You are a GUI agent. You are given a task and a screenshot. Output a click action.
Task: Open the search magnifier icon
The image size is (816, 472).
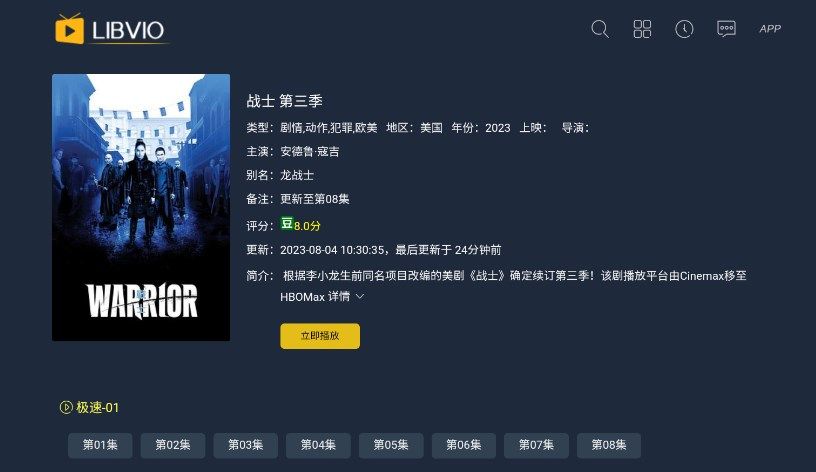[x=600, y=29]
